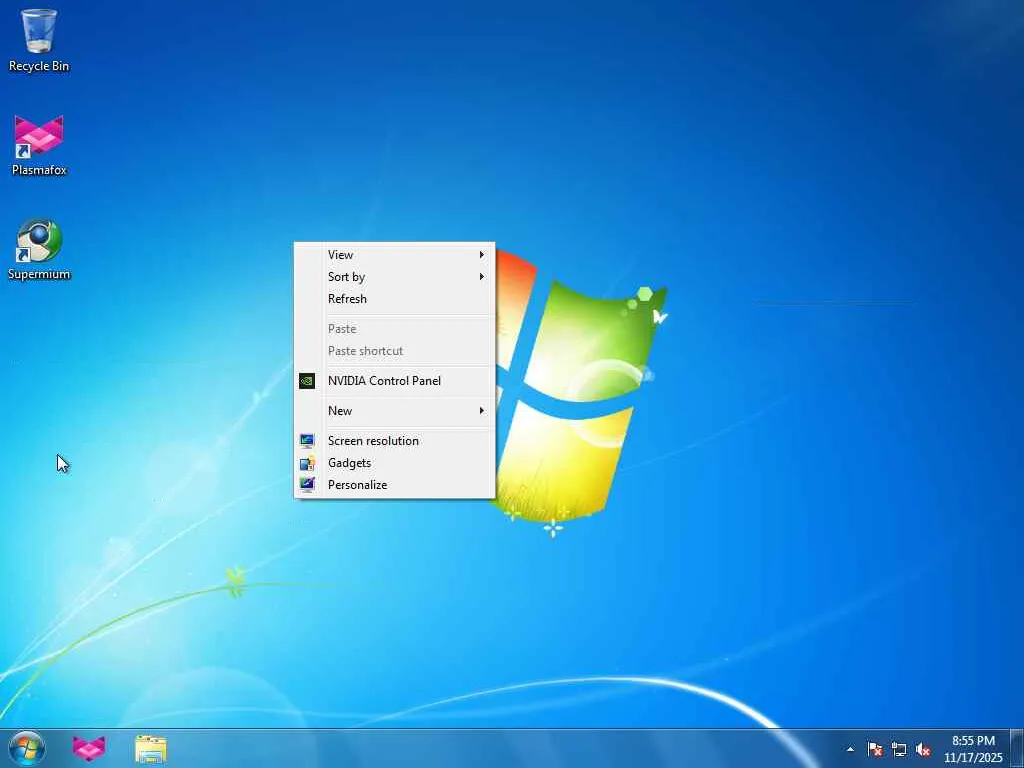
Task: Open Windows Explorer from the taskbar
Action: [x=151, y=748]
